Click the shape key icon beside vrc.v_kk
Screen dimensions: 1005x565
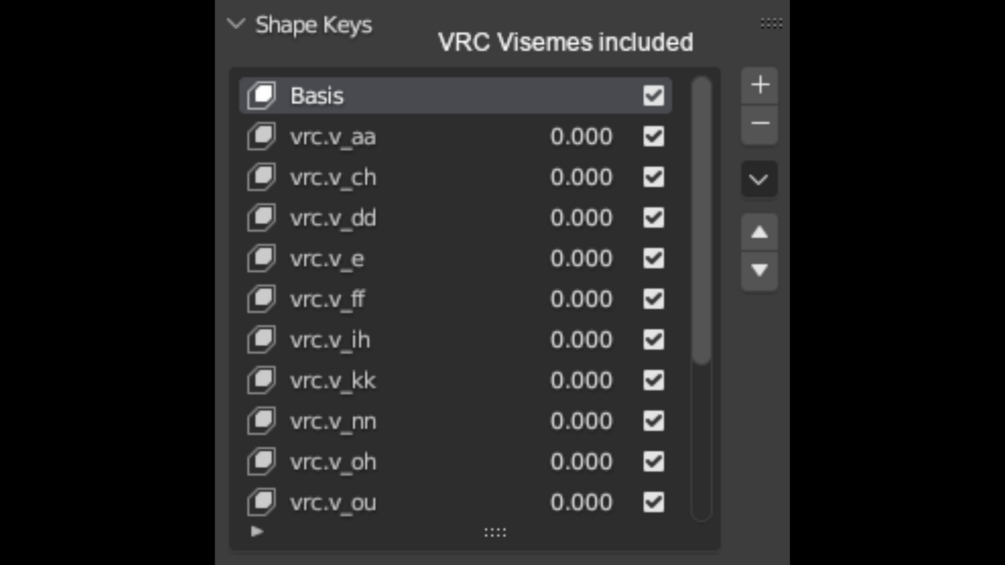tap(261, 381)
